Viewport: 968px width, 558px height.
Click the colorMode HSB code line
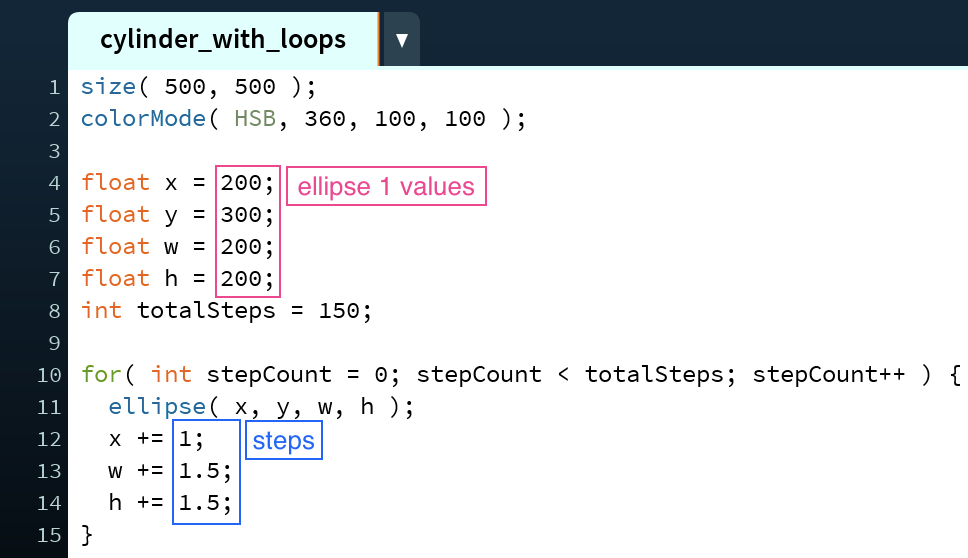click(x=303, y=119)
